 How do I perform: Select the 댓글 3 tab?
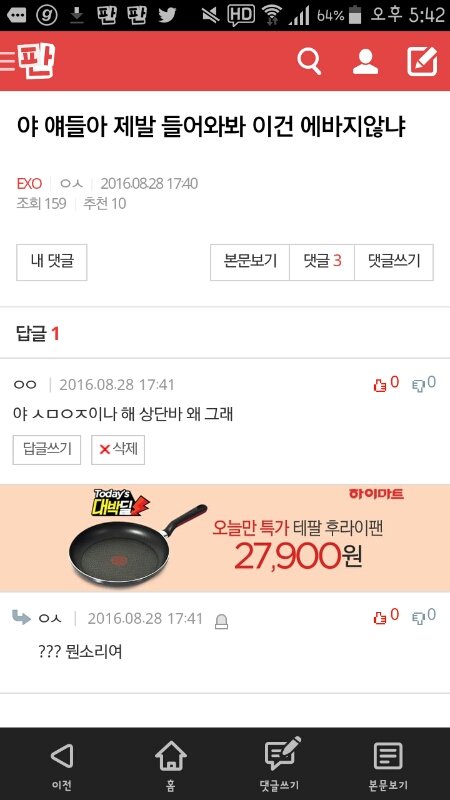(x=322, y=262)
